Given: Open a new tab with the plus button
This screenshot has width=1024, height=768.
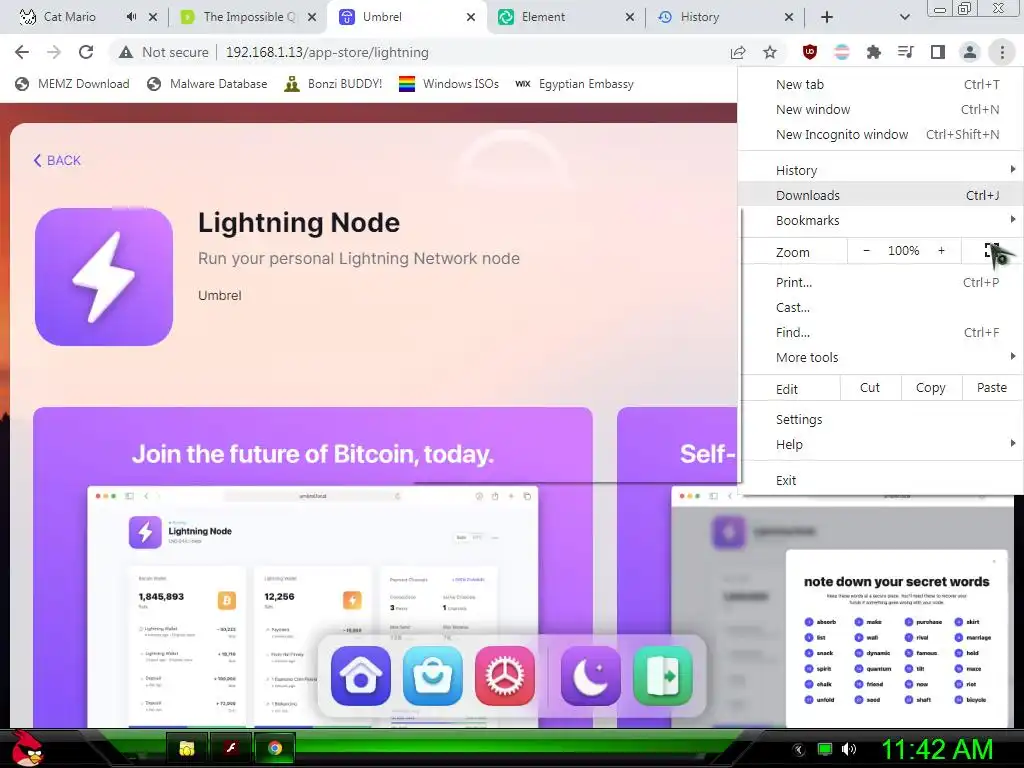Looking at the screenshot, I should pos(827,17).
